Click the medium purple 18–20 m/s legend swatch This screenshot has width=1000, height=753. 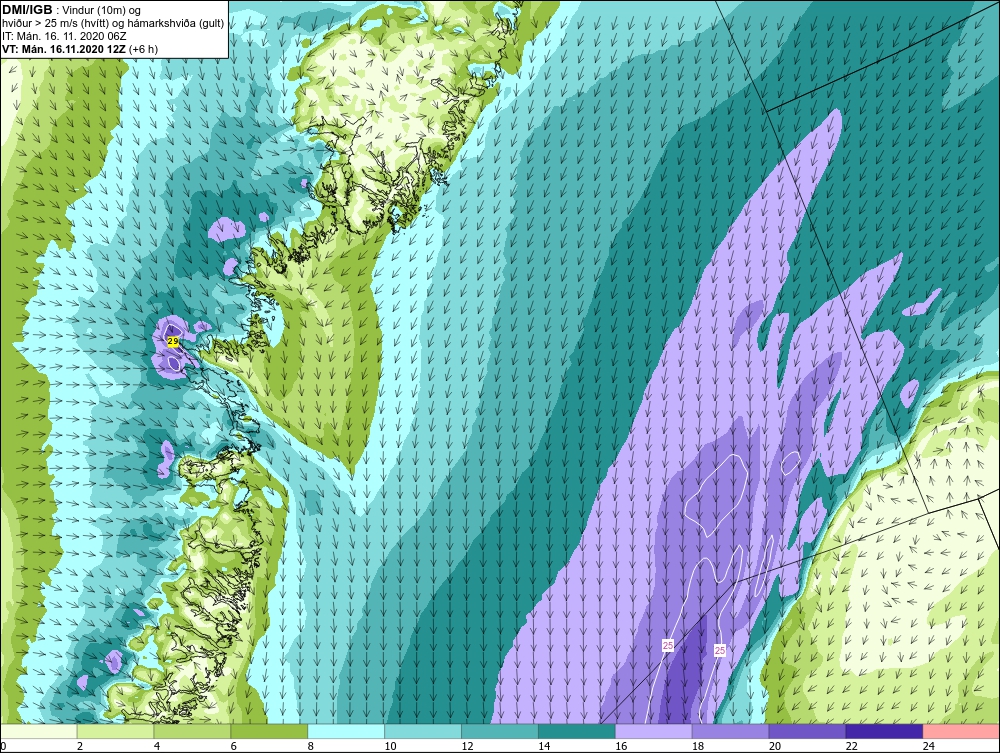(730, 731)
